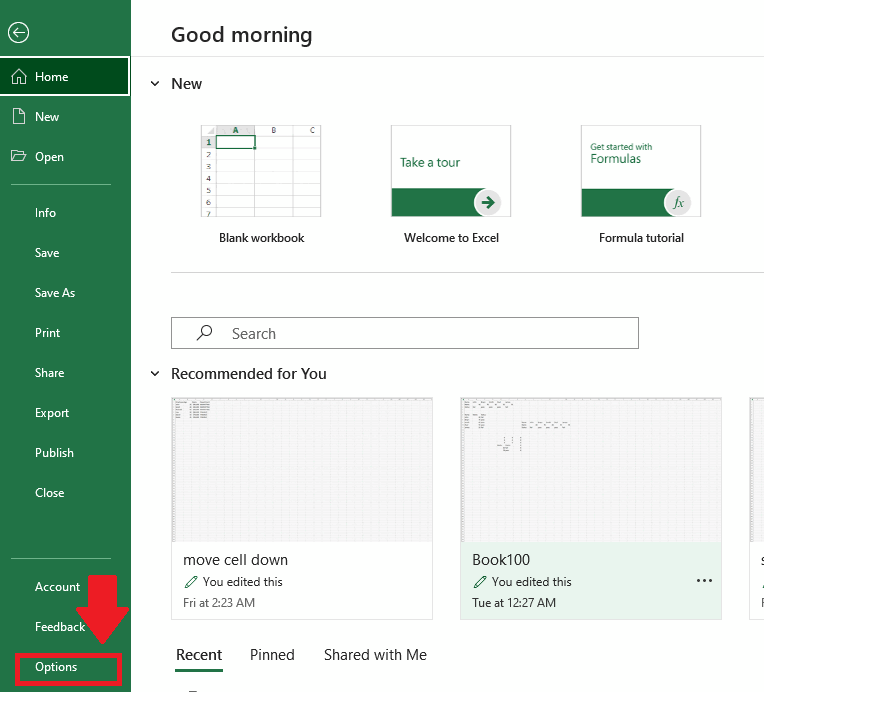Collapse the New section

(x=155, y=84)
